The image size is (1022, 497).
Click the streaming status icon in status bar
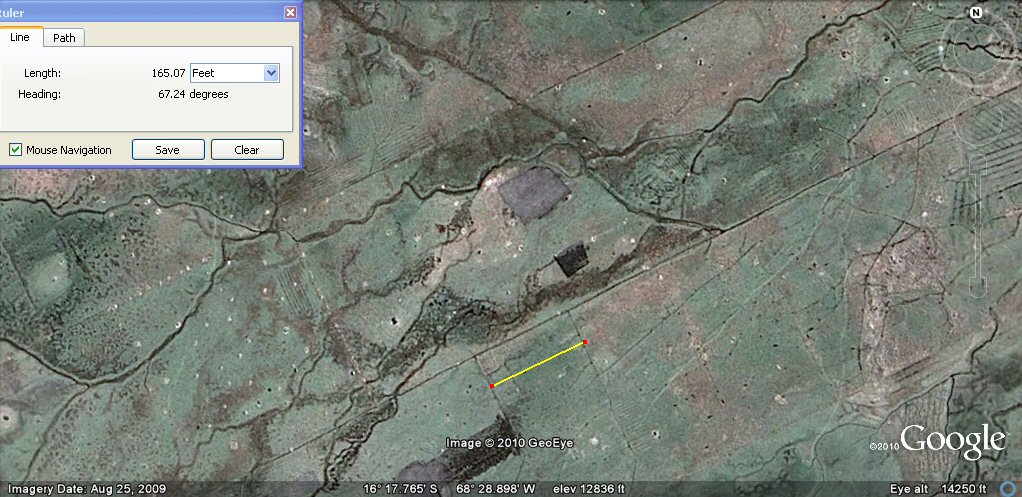tap(1007, 488)
